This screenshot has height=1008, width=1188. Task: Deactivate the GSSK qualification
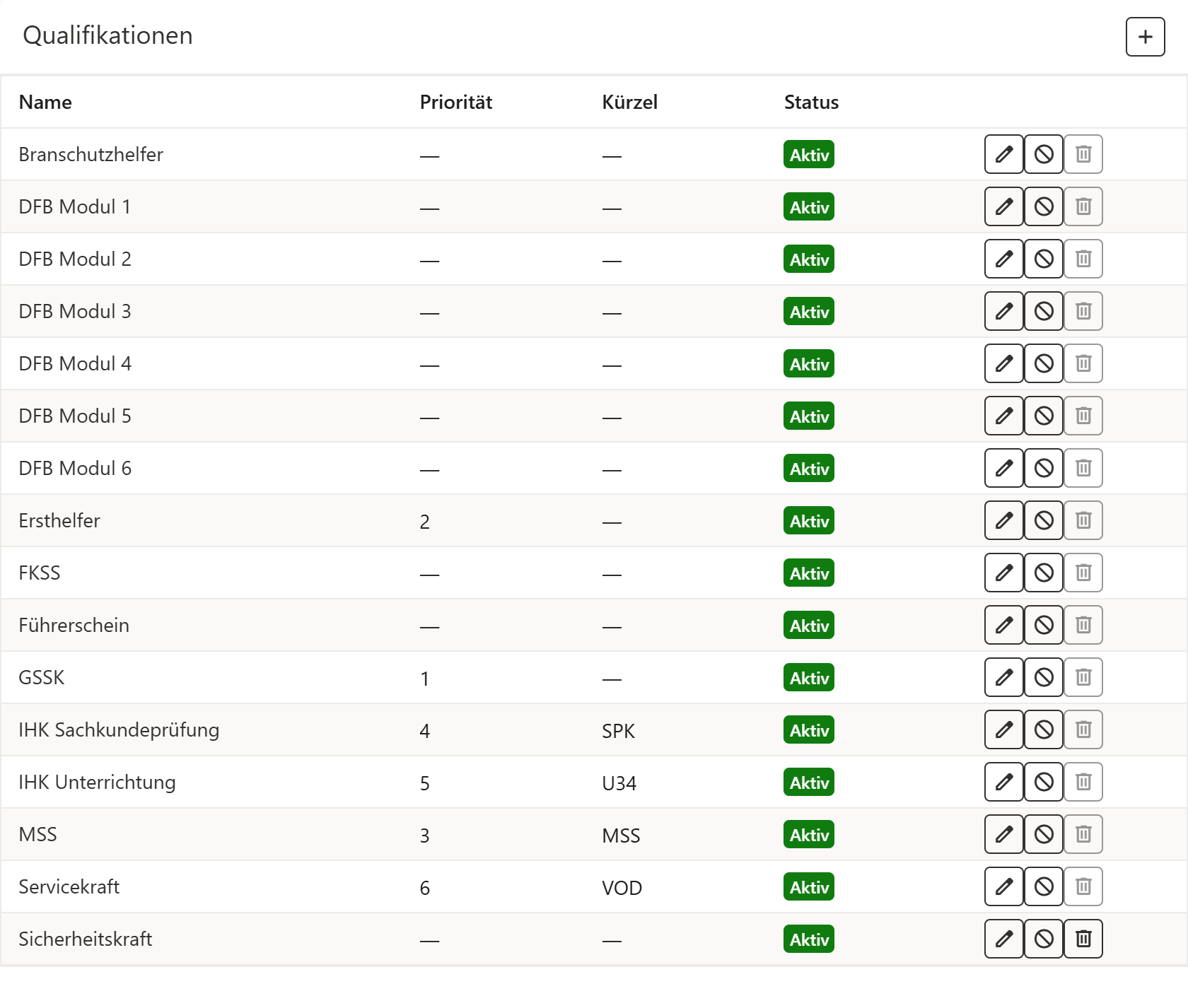[x=1043, y=677]
